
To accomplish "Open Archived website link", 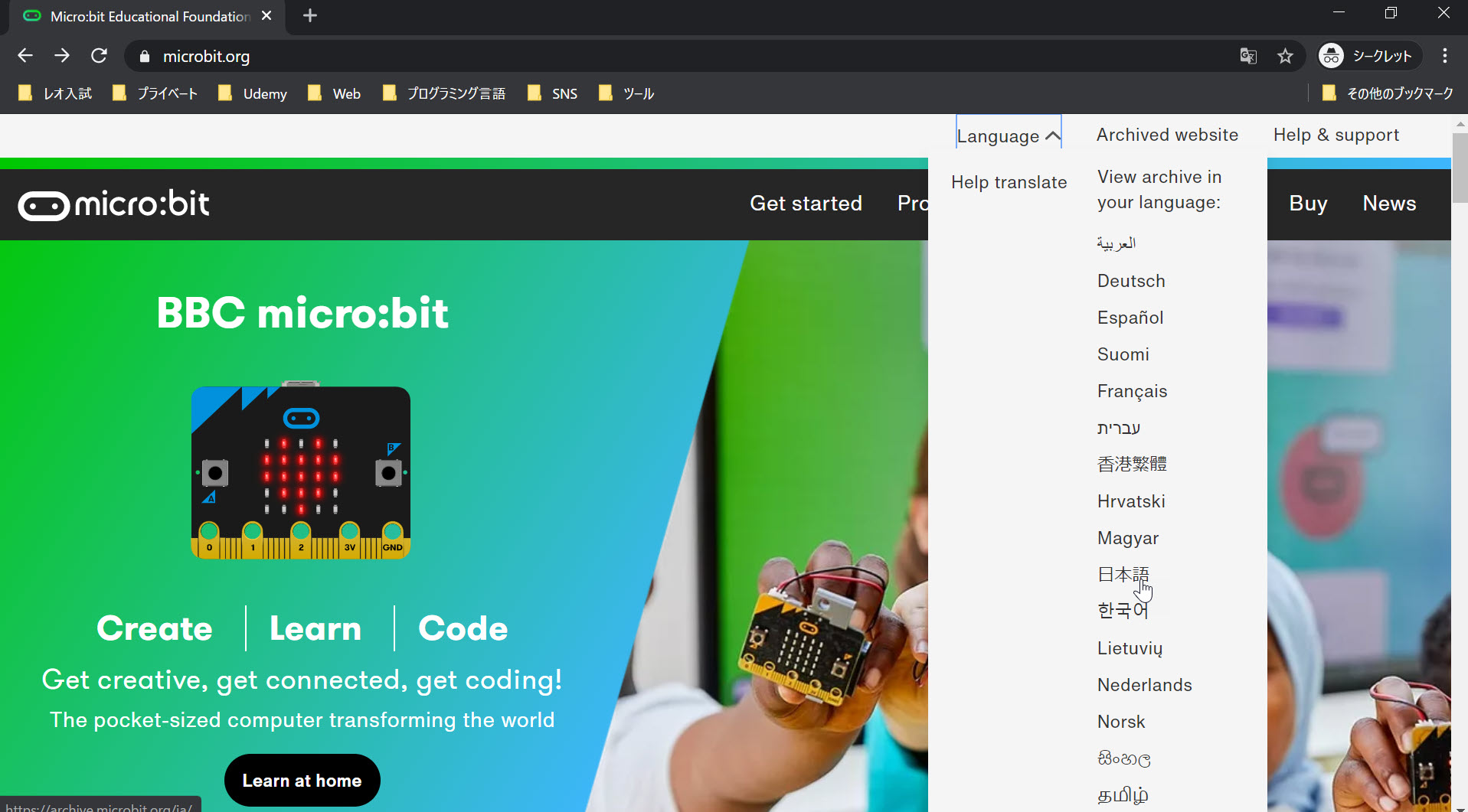I will click(1167, 135).
